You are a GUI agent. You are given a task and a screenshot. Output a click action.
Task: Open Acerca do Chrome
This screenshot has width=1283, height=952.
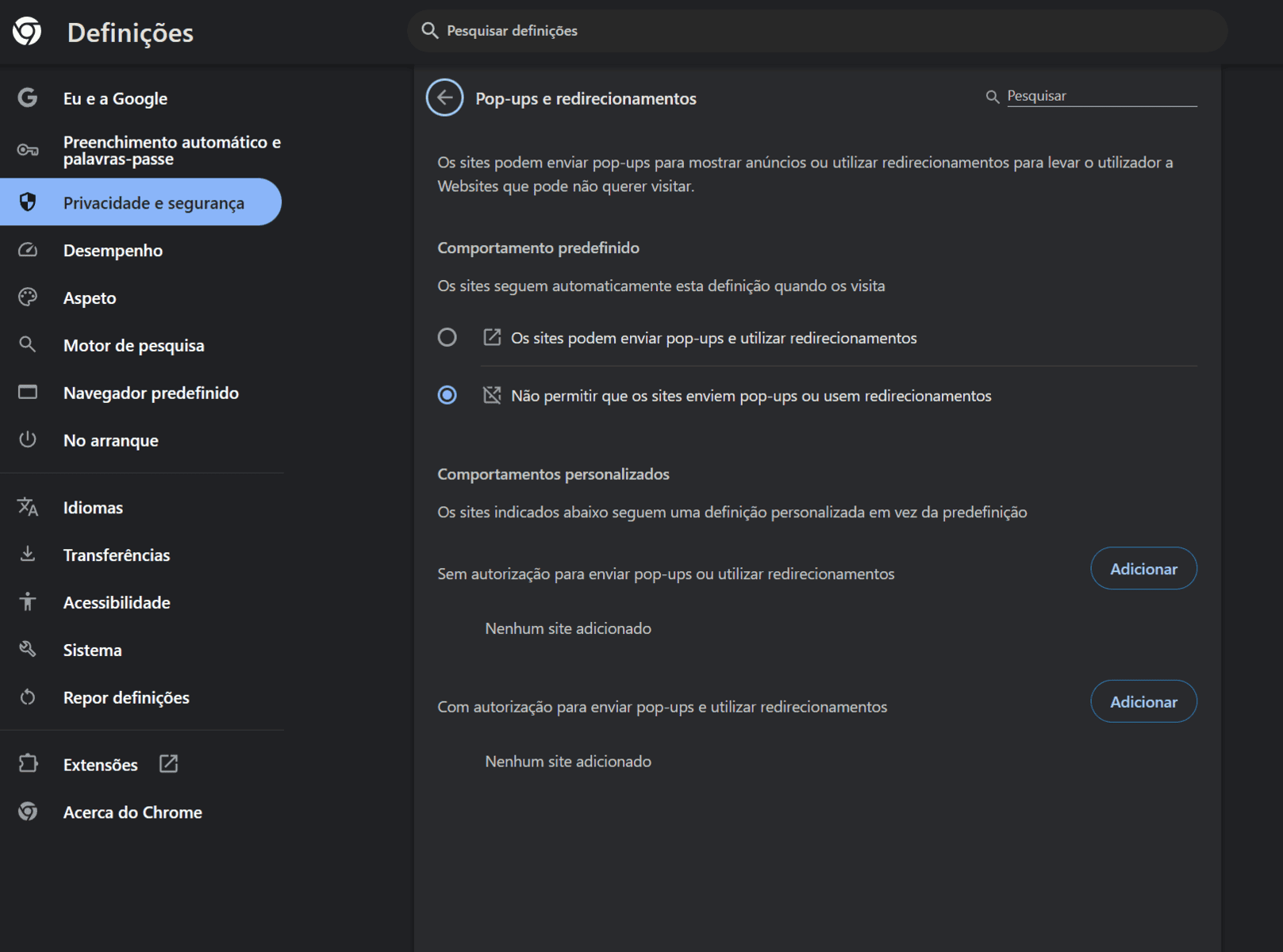pos(133,812)
